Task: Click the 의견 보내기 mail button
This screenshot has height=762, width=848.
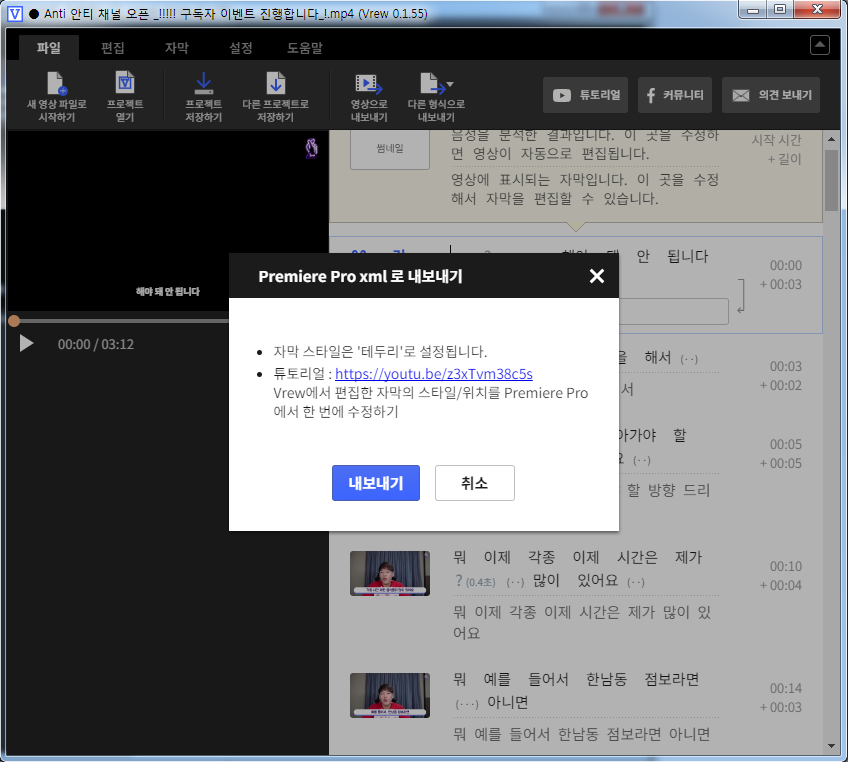Action: click(x=771, y=95)
